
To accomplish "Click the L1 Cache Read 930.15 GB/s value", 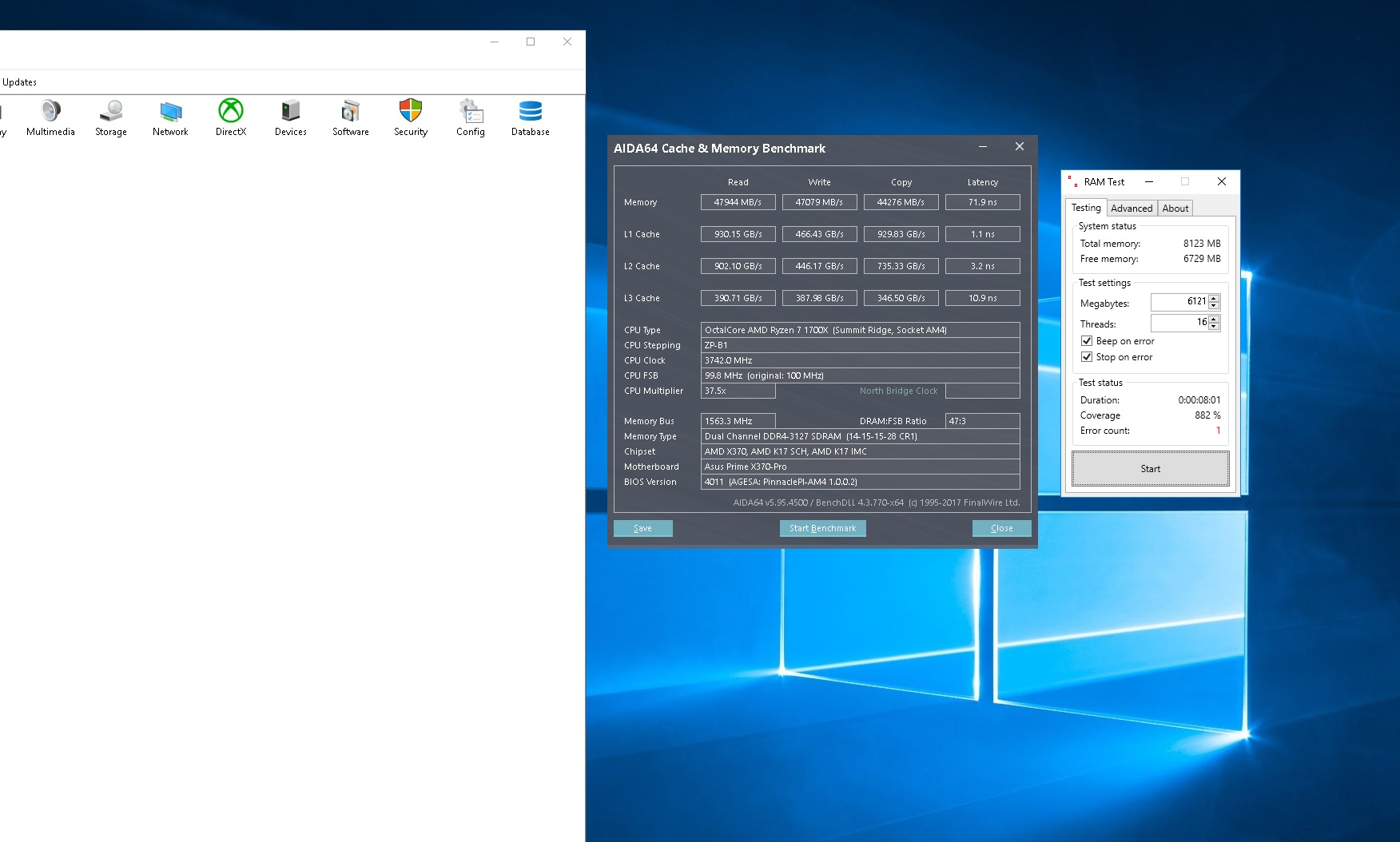I will click(738, 234).
